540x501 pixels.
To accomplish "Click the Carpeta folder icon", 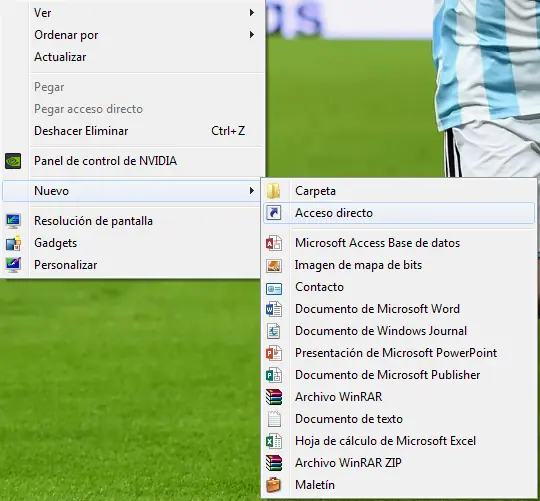I will (274, 191).
